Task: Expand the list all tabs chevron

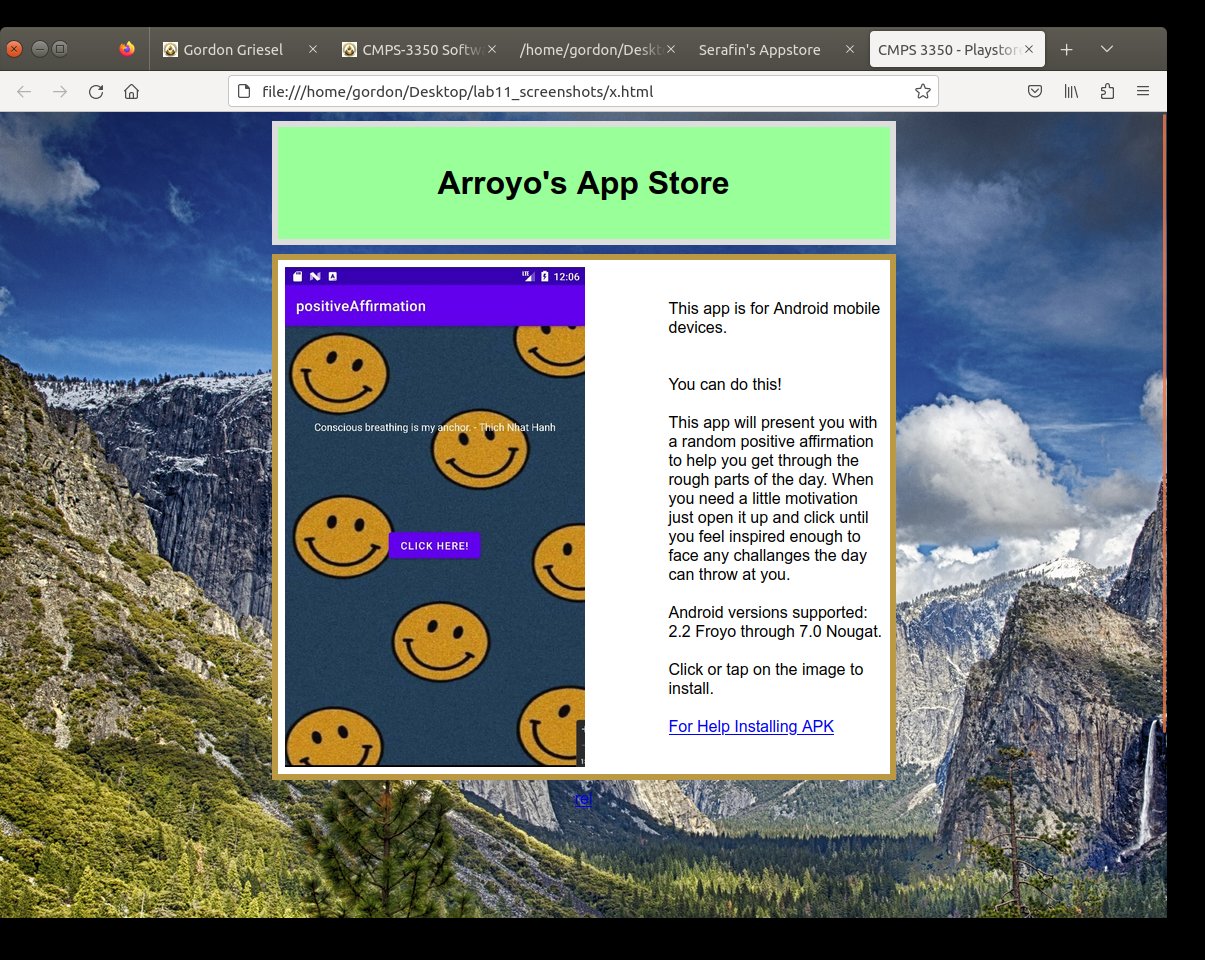Action: click(x=1107, y=49)
